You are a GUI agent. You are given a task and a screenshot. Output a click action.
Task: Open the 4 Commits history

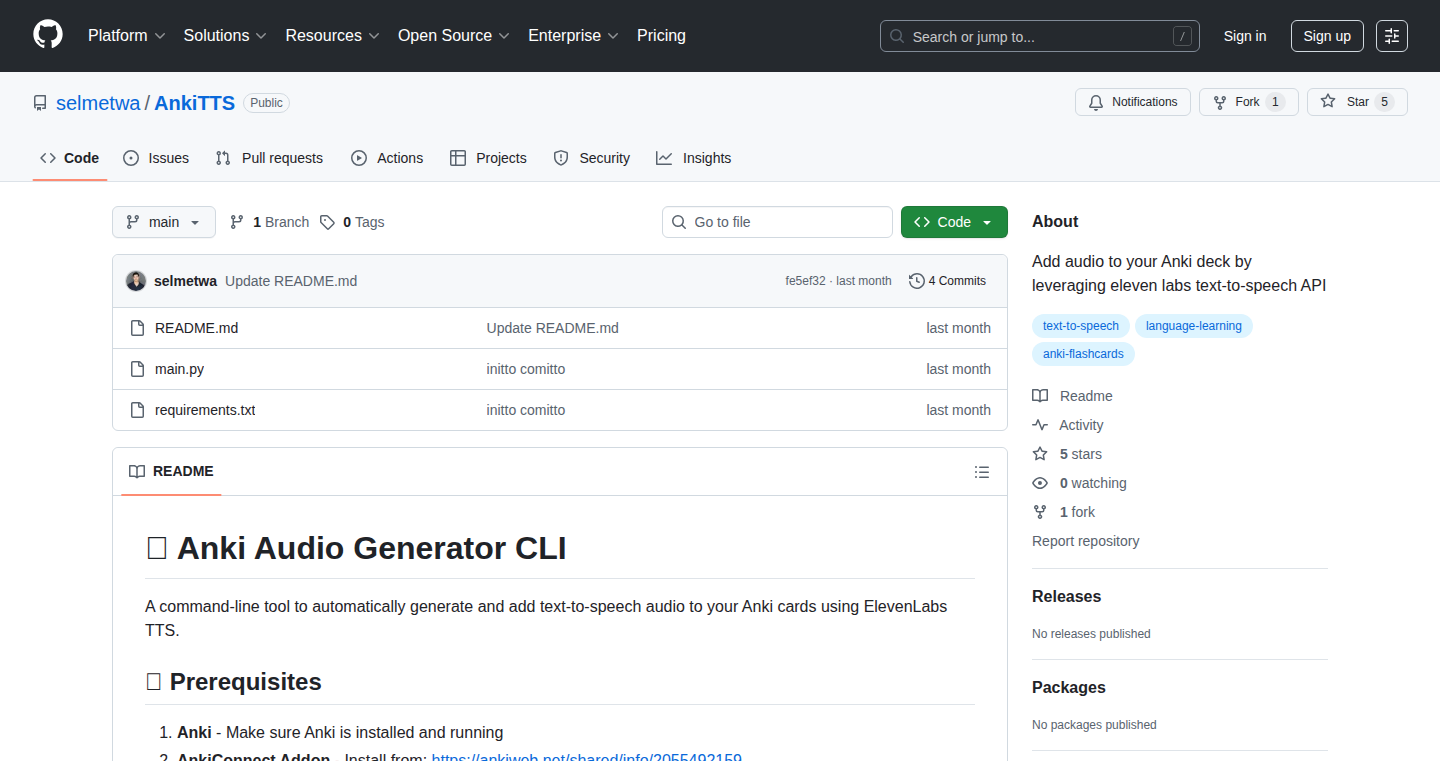(x=947, y=281)
